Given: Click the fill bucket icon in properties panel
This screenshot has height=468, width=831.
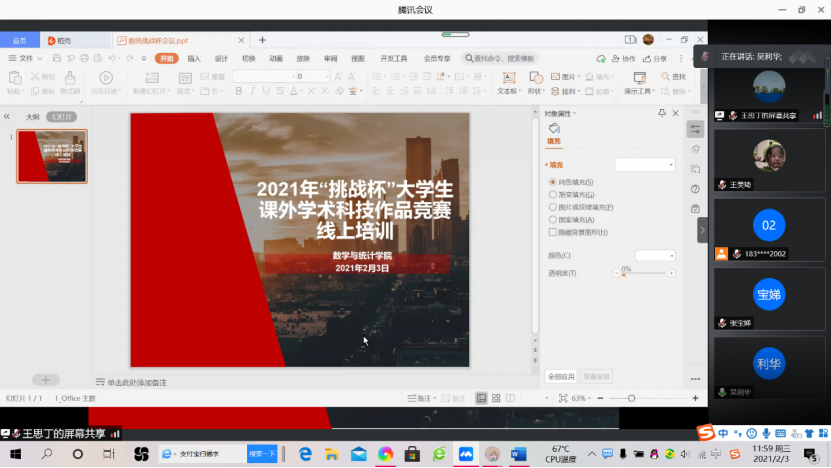Looking at the screenshot, I should 554,129.
